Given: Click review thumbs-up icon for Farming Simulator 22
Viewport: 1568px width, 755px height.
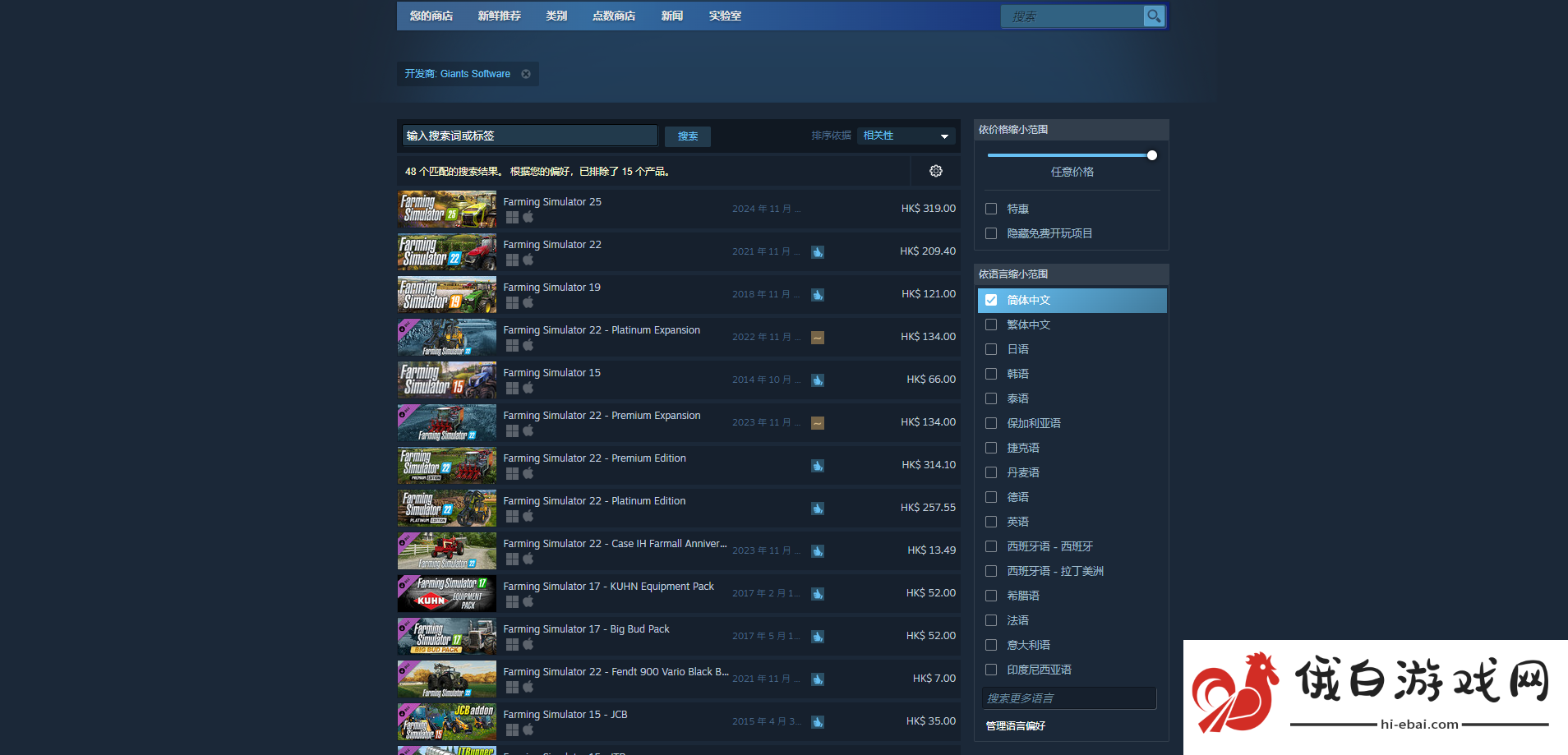Looking at the screenshot, I should pos(818,252).
